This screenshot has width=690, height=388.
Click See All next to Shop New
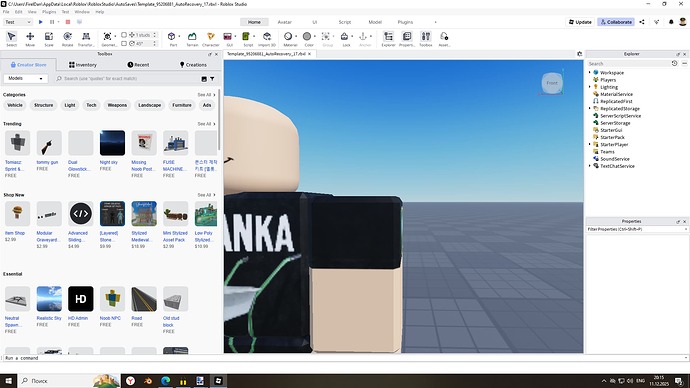pyautogui.click(x=206, y=195)
